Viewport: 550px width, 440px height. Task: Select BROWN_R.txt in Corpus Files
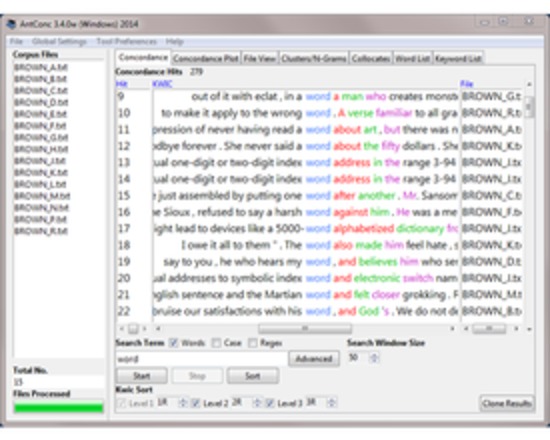click(41, 231)
